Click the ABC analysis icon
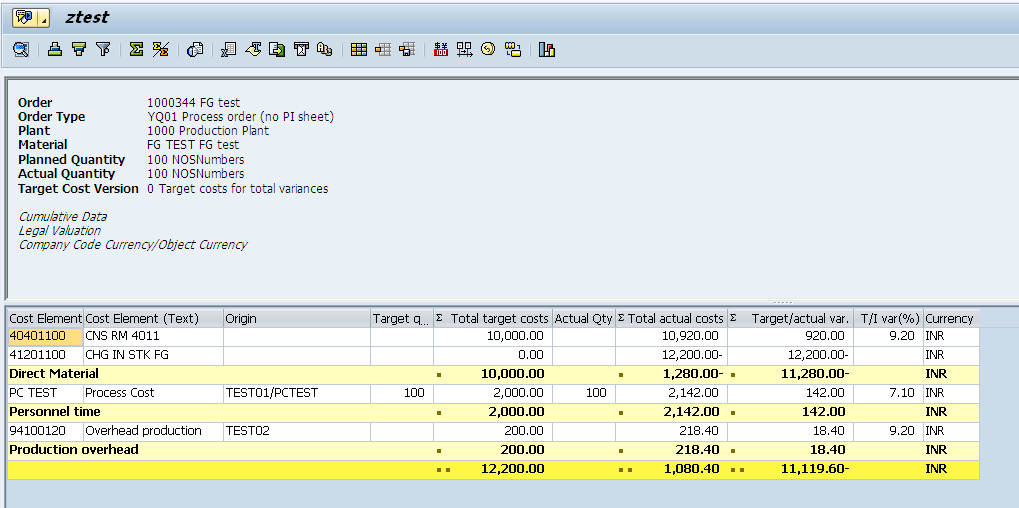Viewport: 1019px width, 508px height. [x=324, y=49]
